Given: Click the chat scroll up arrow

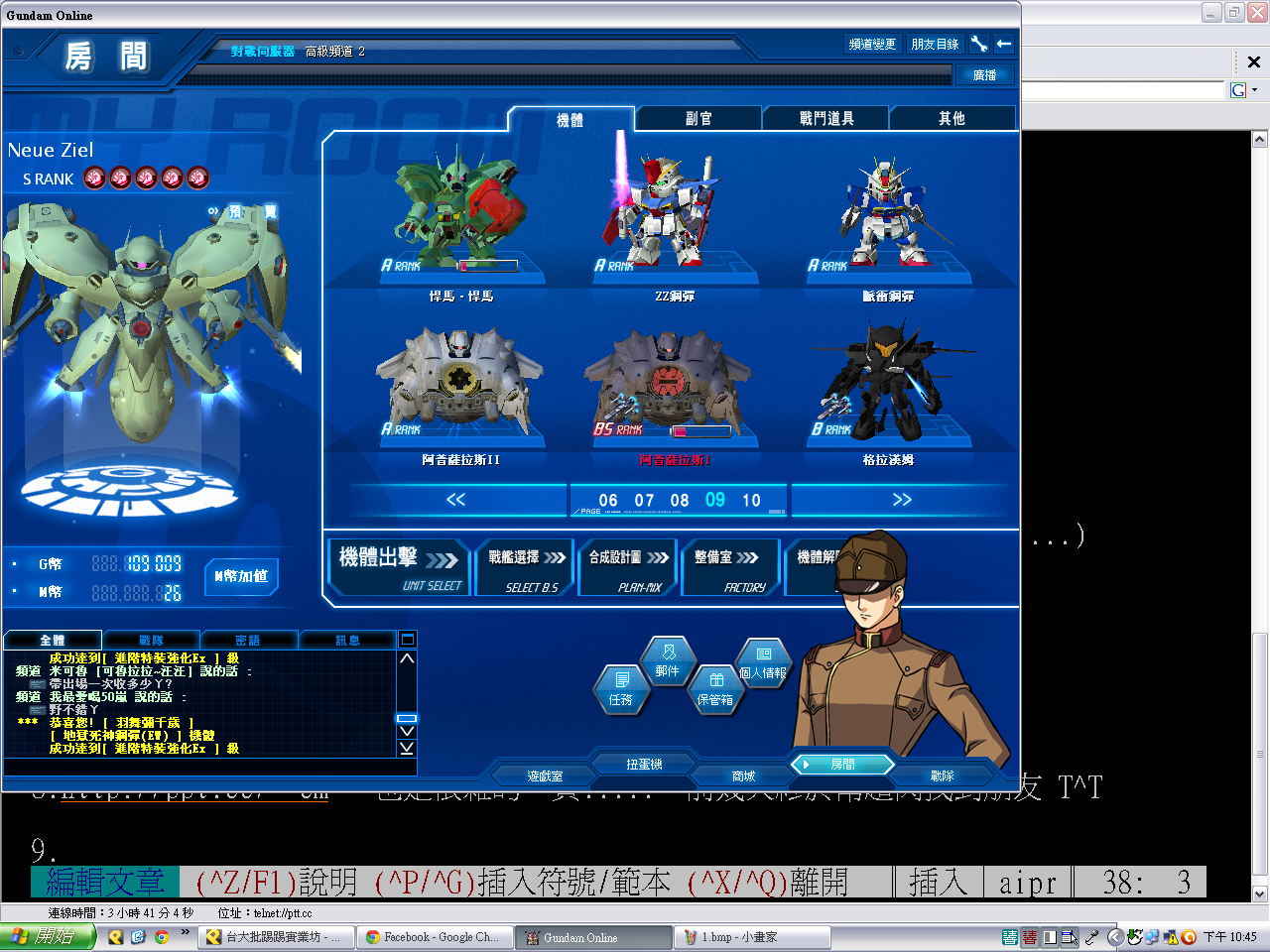Looking at the screenshot, I should click(407, 658).
